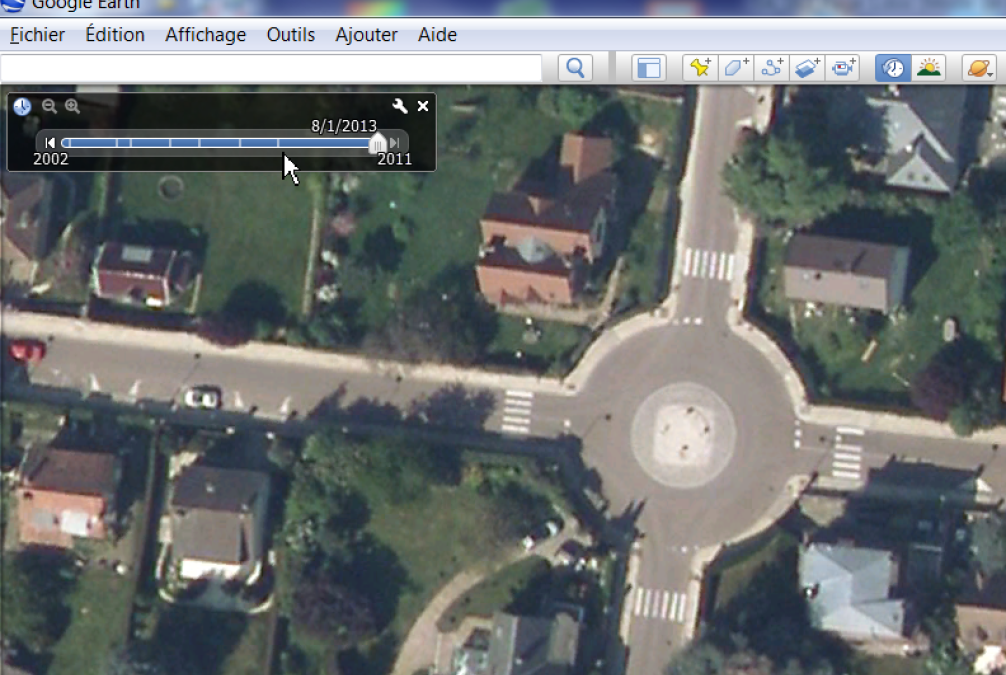Add an image overlay
This screenshot has height=675, width=1006.
pos(808,68)
